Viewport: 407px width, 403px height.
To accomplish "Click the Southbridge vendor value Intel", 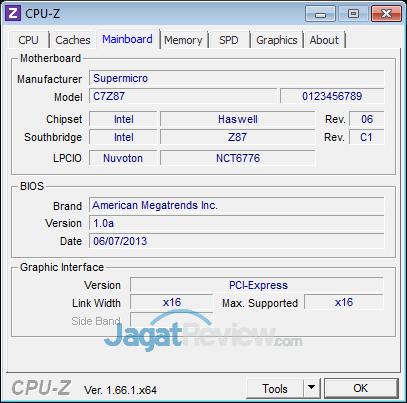I will click(x=123, y=137).
